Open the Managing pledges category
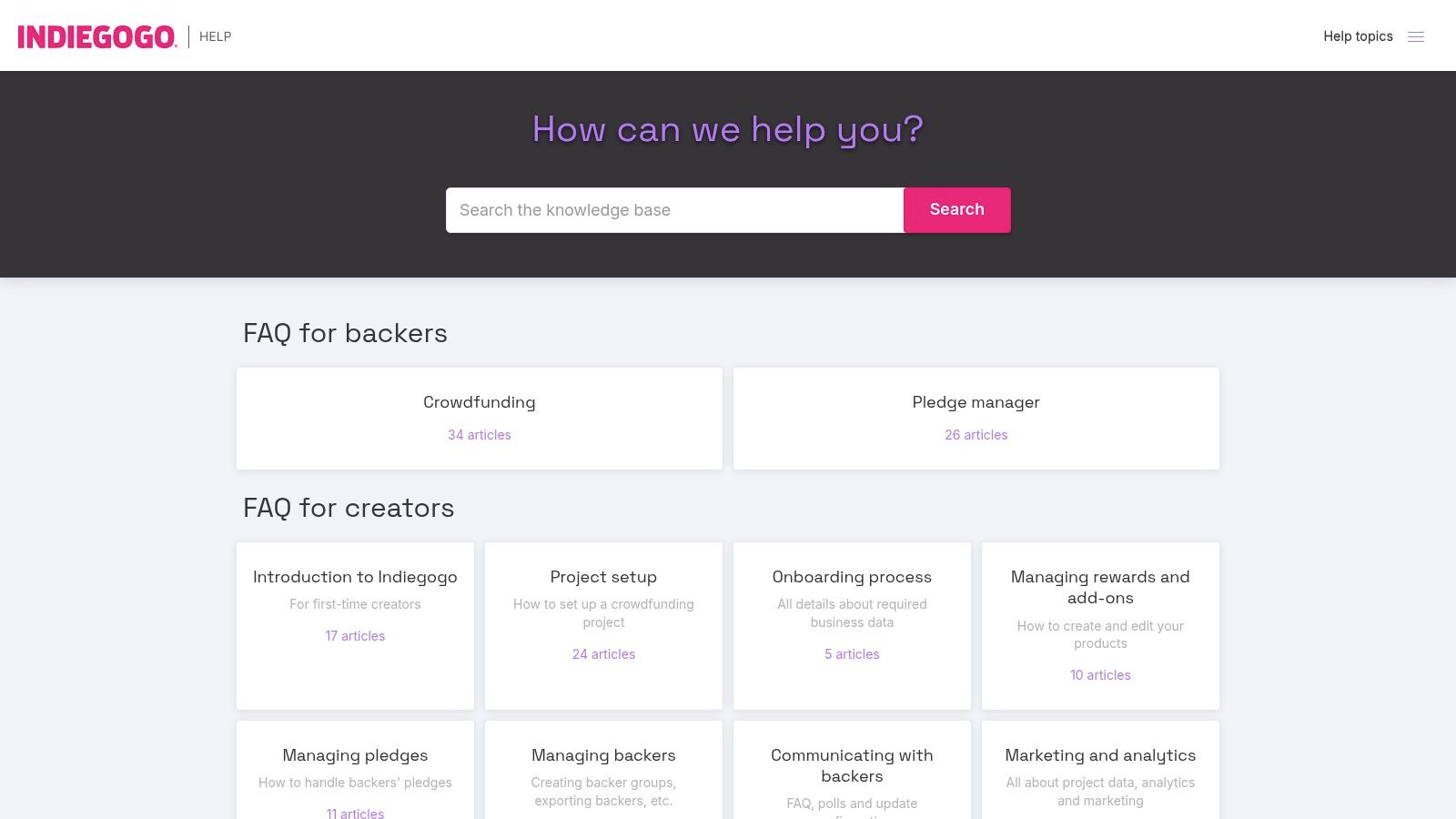Screen dimensions: 1456x819 pyautogui.click(x=355, y=754)
